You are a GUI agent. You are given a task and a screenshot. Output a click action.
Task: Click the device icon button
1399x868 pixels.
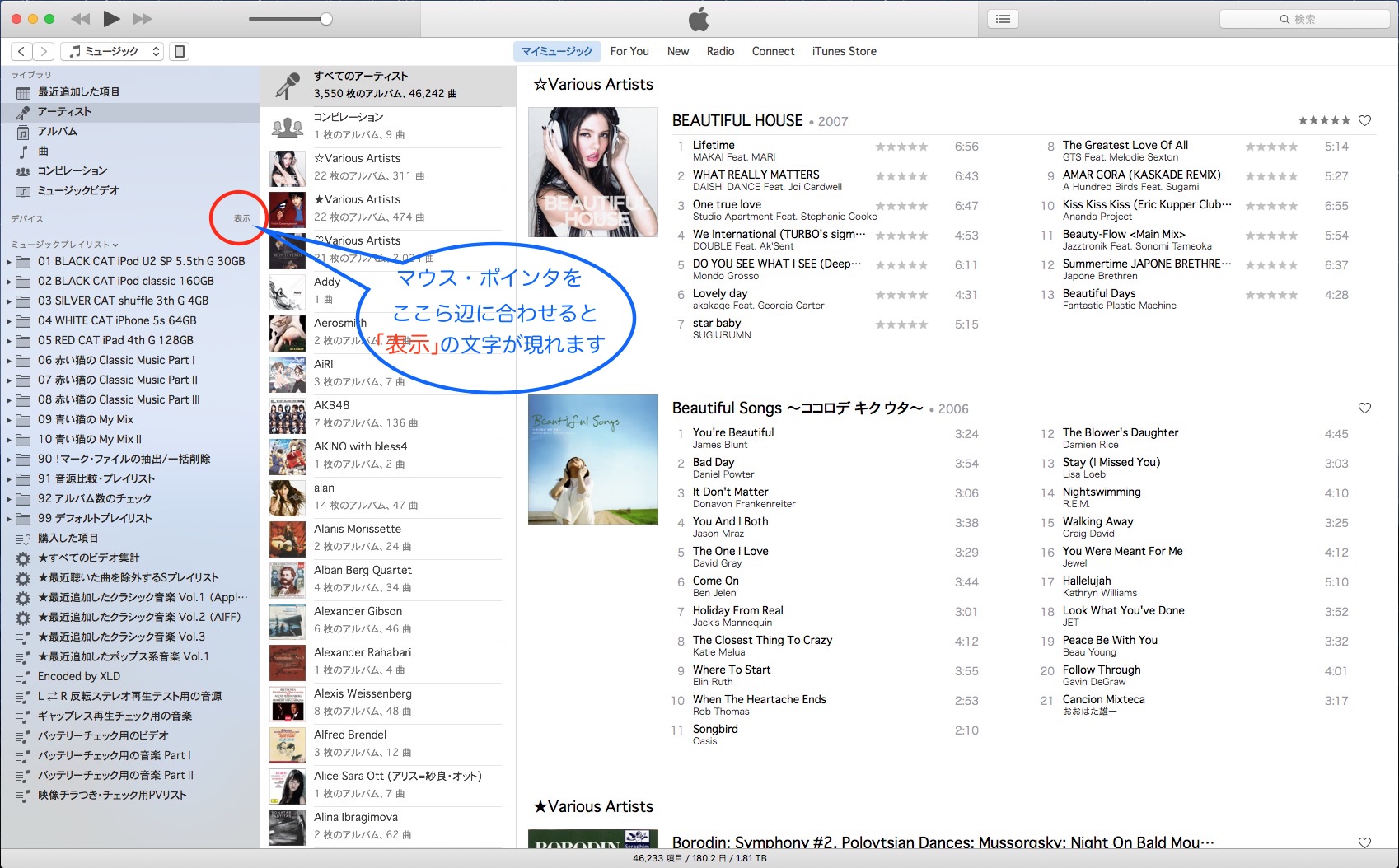click(x=179, y=51)
